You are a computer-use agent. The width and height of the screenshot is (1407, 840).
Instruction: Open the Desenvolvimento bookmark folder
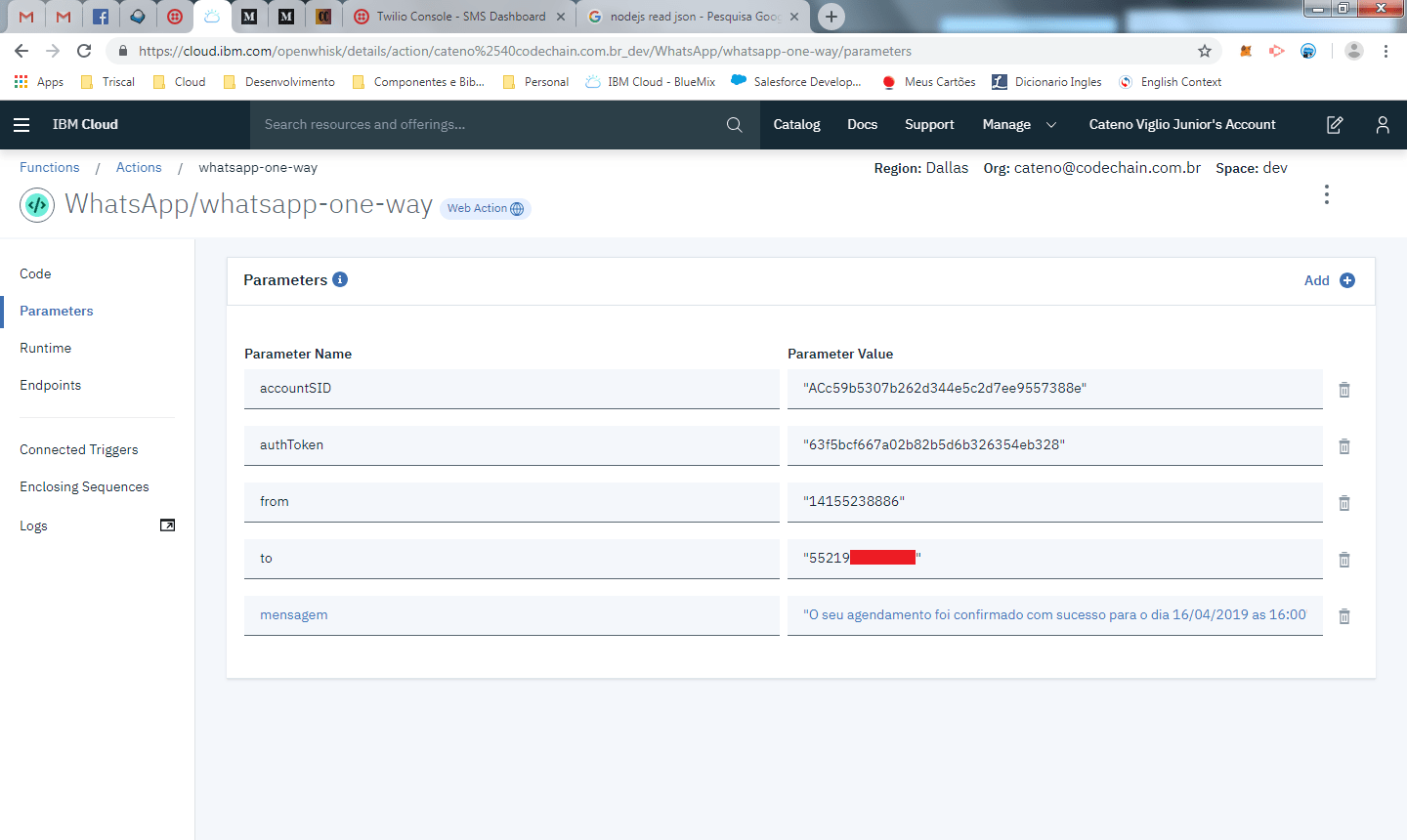click(x=278, y=82)
